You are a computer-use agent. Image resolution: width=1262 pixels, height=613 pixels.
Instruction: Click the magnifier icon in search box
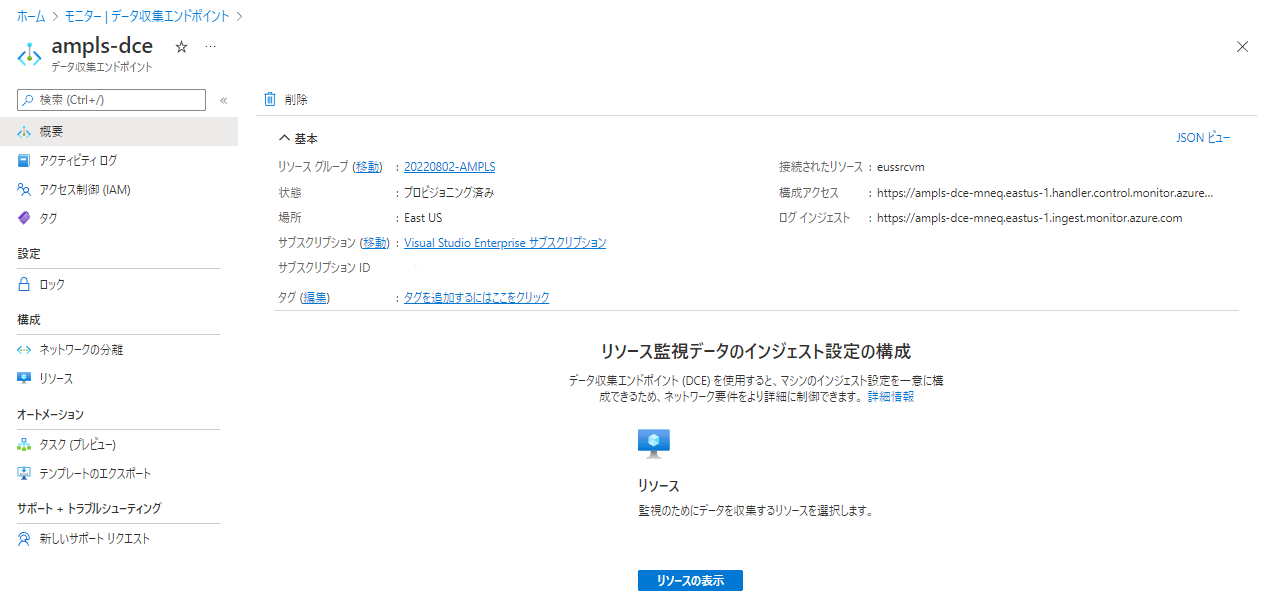click(29, 100)
